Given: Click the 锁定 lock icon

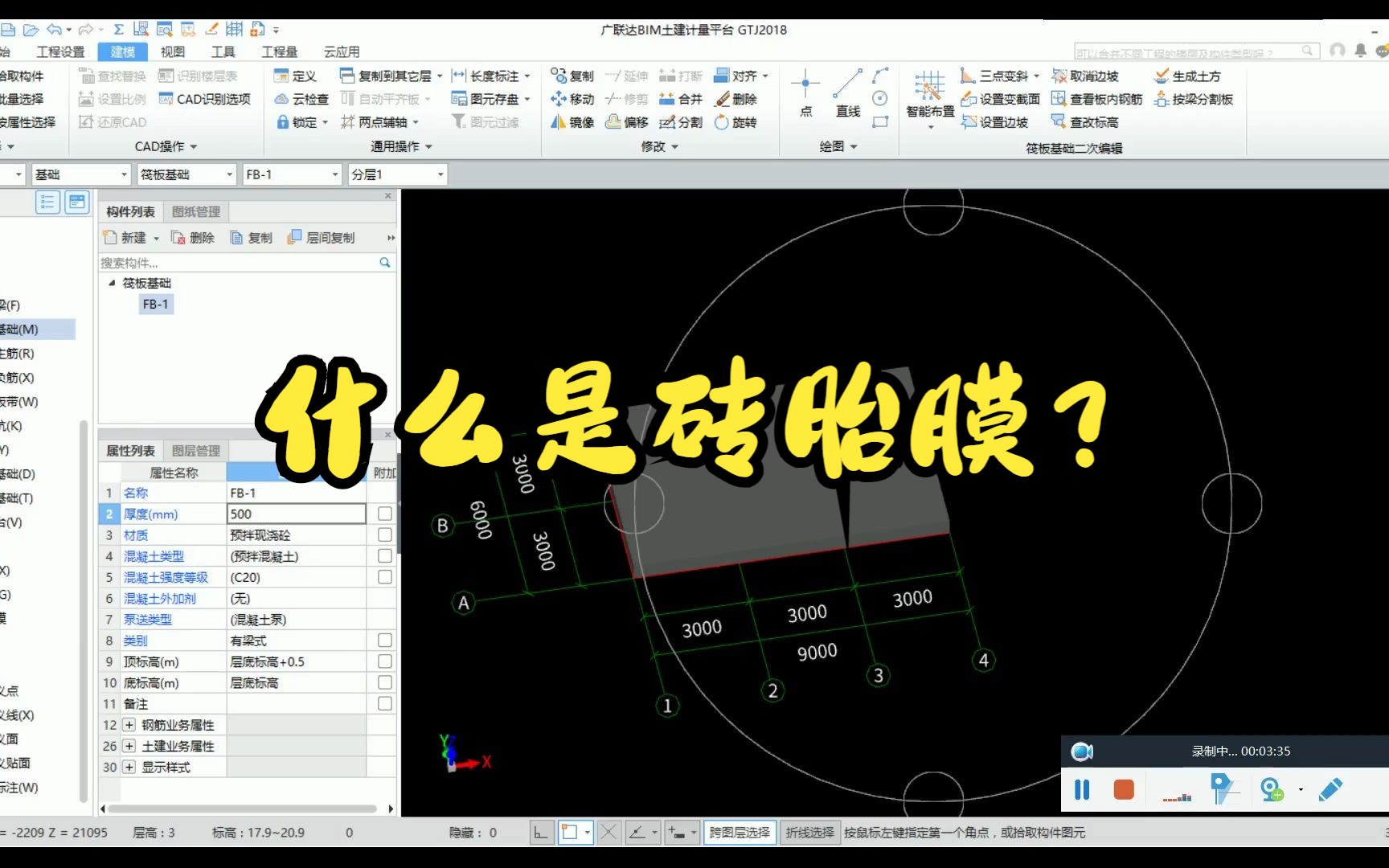Looking at the screenshot, I should 283,122.
